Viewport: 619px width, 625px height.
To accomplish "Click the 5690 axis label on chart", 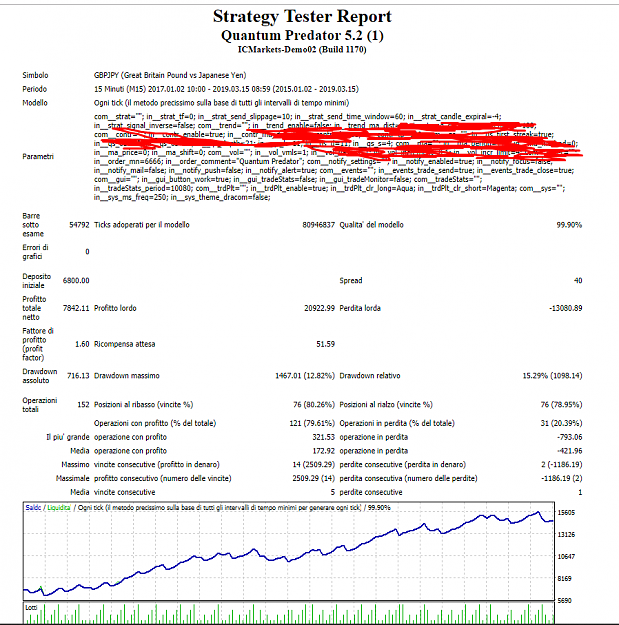I will tap(564, 600).
